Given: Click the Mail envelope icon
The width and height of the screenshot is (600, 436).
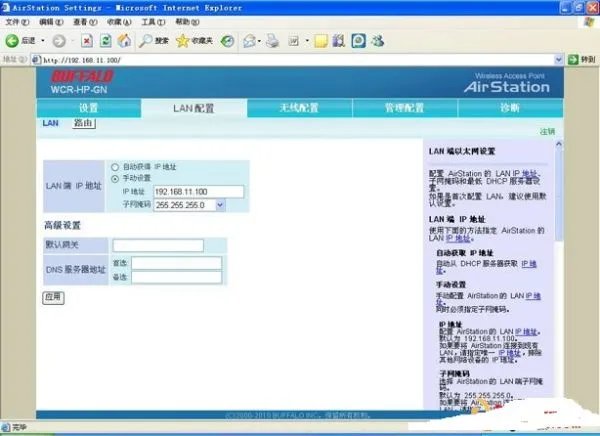Looking at the screenshot, I should pos(249,41).
